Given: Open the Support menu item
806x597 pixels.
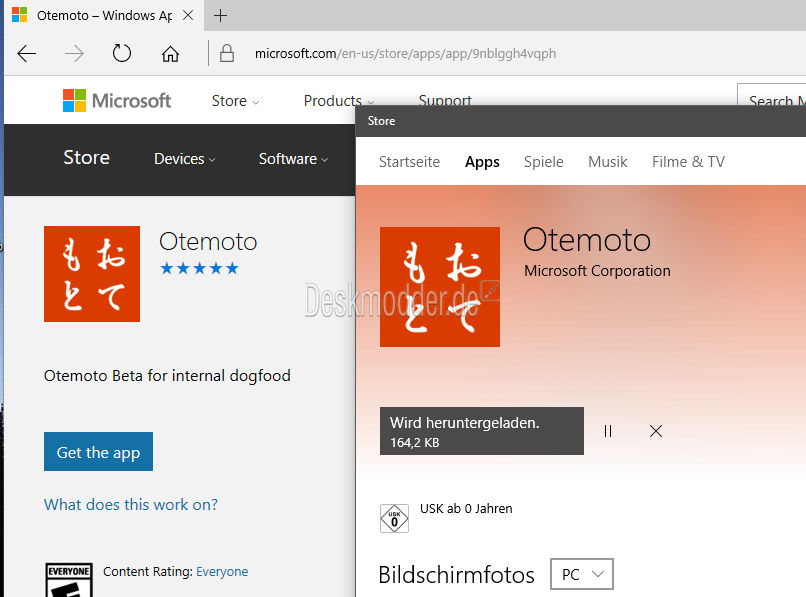Looking at the screenshot, I should tap(445, 100).
